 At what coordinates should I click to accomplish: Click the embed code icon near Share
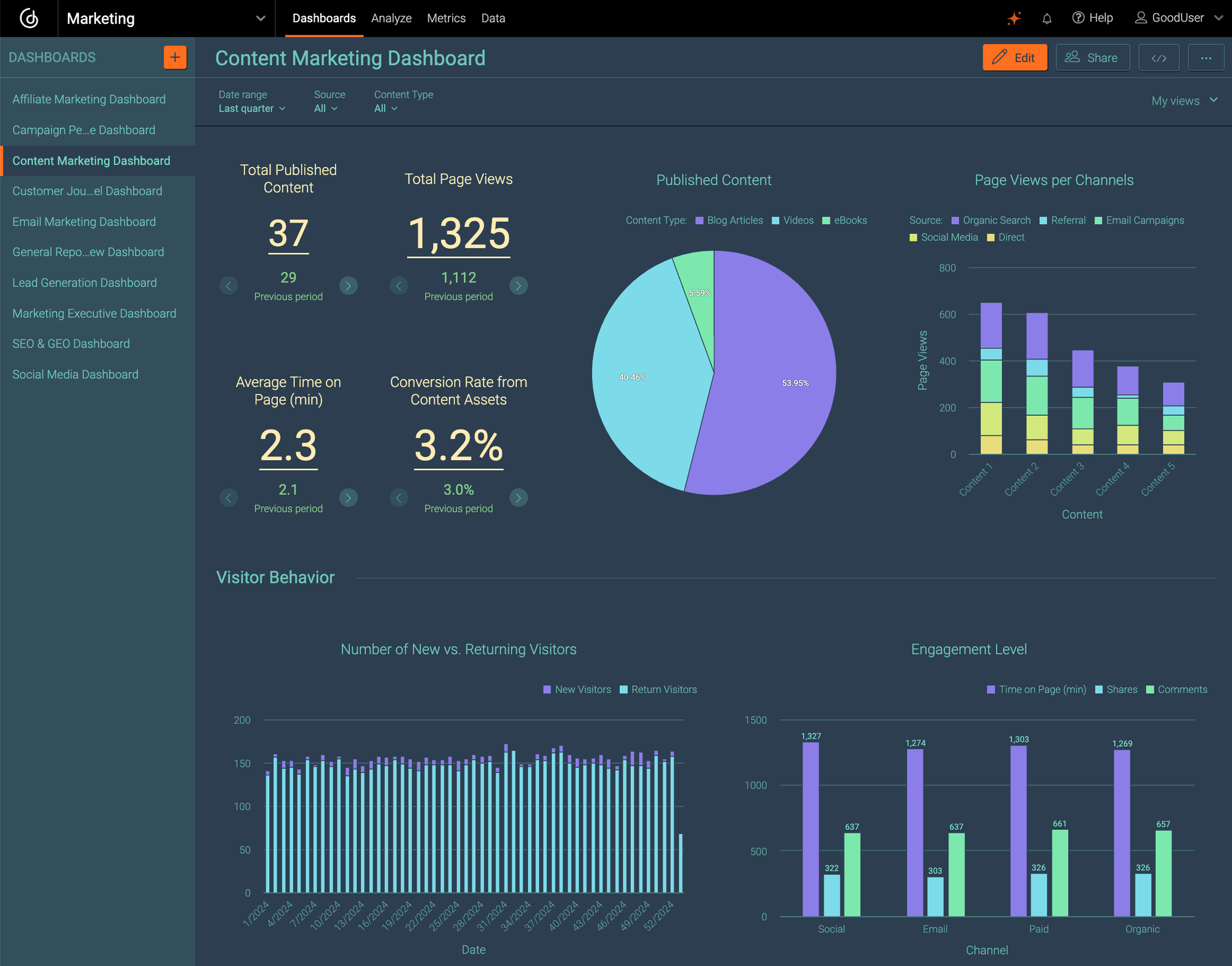tap(1159, 57)
